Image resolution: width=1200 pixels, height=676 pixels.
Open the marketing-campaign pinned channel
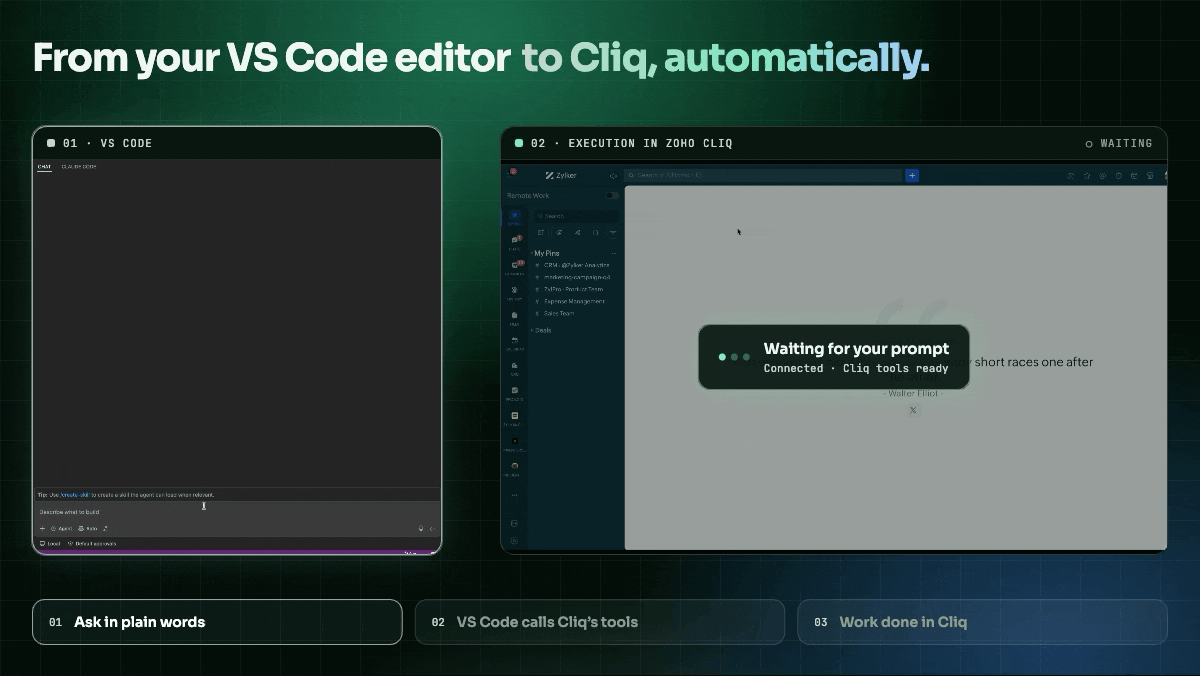click(x=576, y=277)
